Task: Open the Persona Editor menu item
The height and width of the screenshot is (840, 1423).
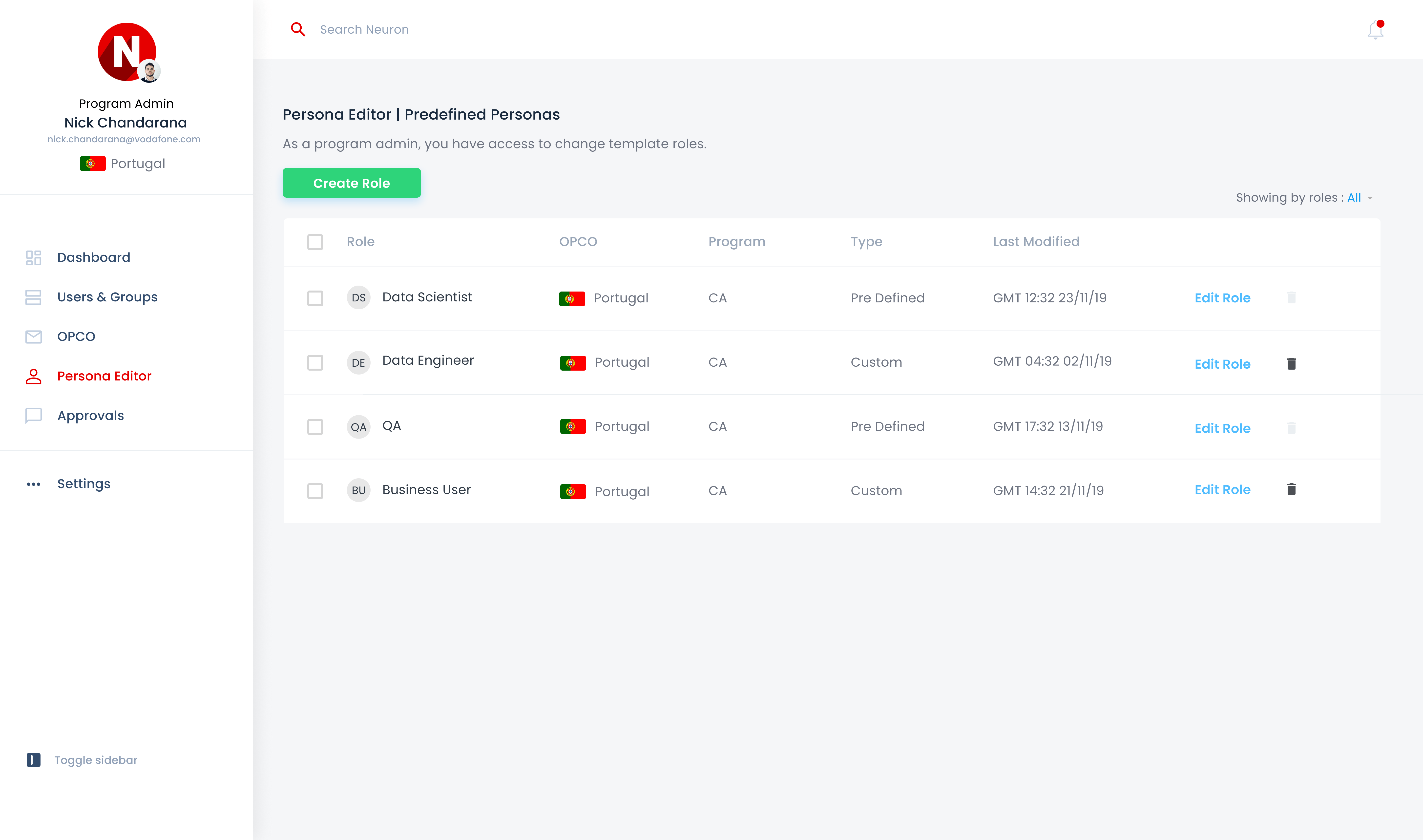Action: click(104, 376)
